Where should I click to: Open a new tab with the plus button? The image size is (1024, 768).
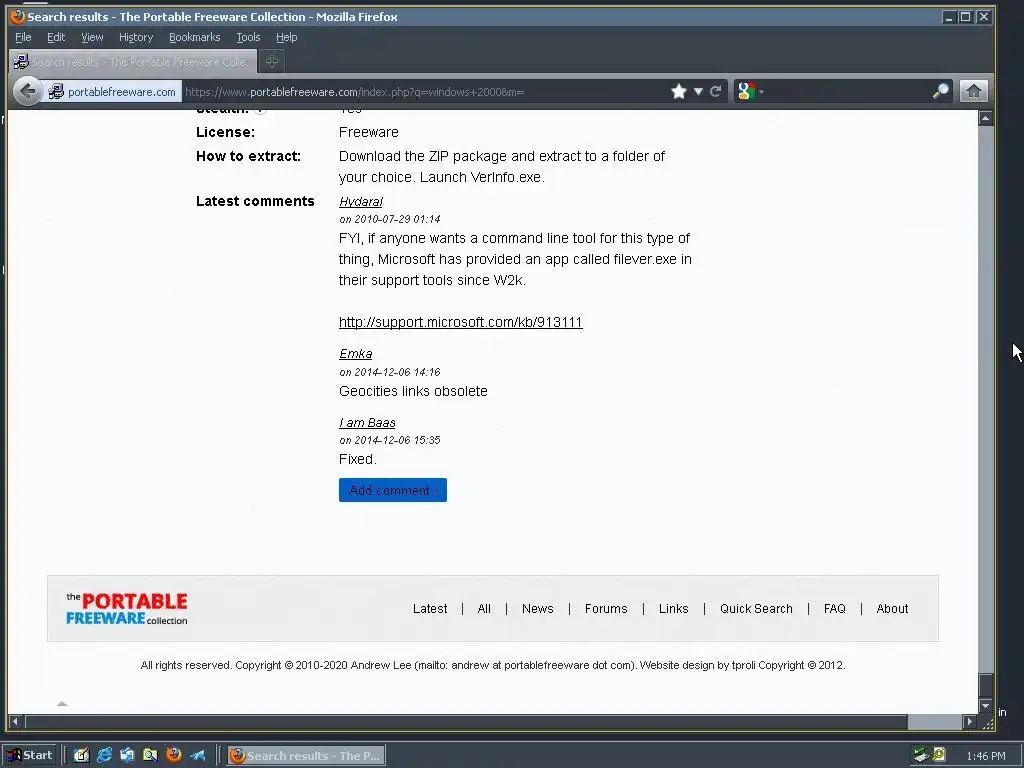click(272, 61)
